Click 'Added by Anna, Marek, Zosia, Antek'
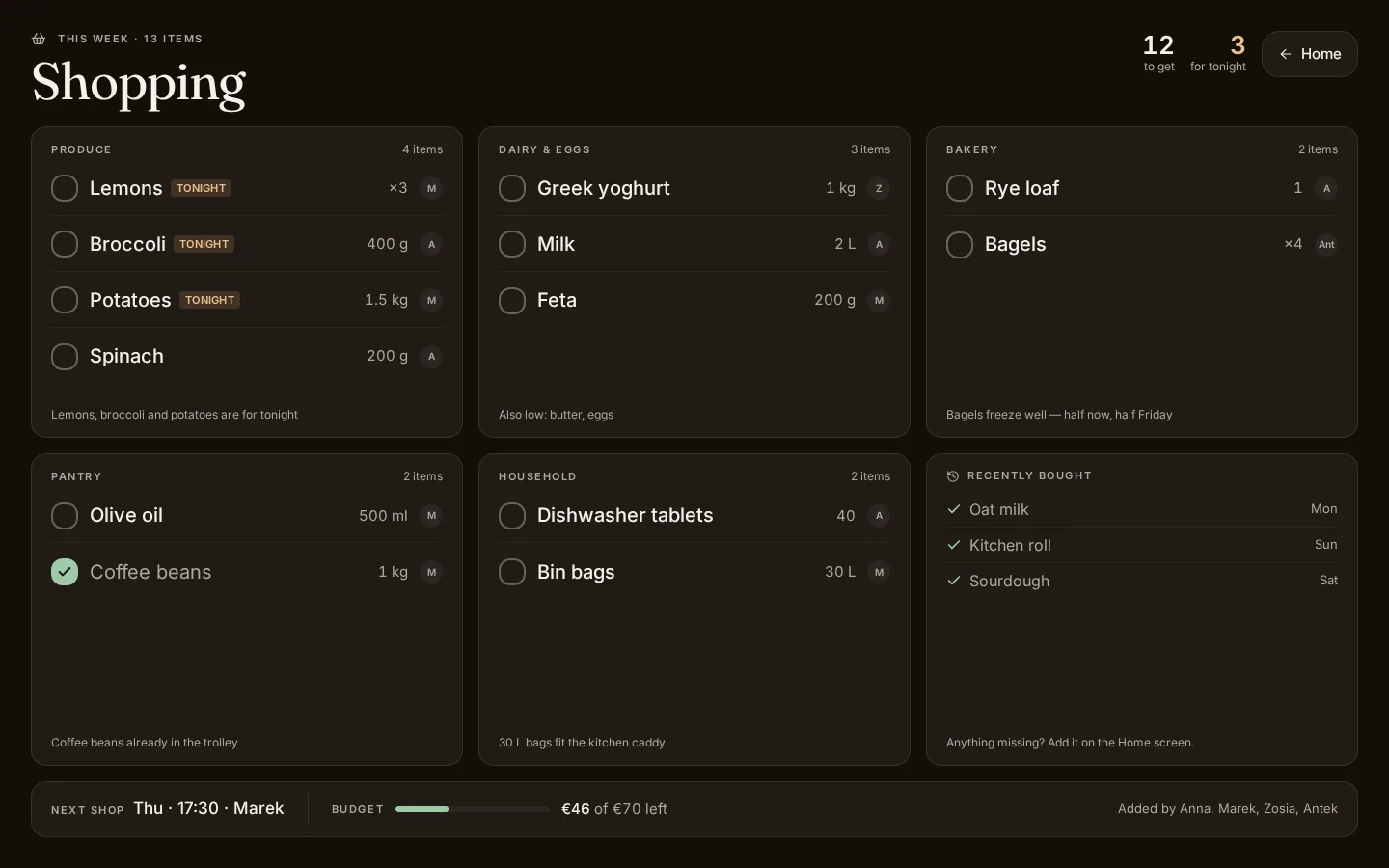Screen dimensions: 1389x868 pos(1228,809)
